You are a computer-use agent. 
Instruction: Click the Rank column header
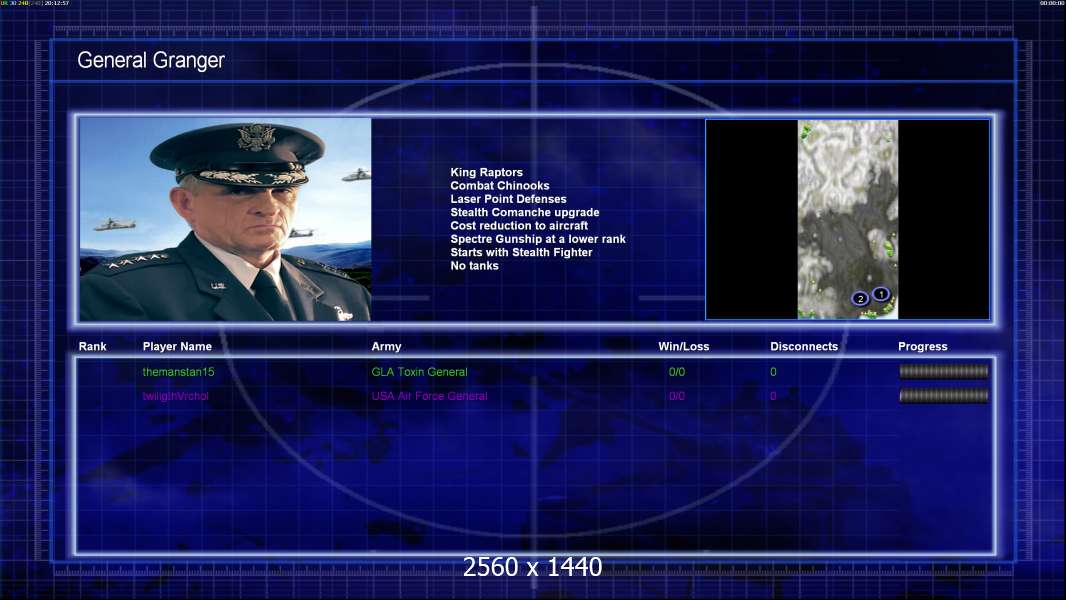pyautogui.click(x=92, y=347)
